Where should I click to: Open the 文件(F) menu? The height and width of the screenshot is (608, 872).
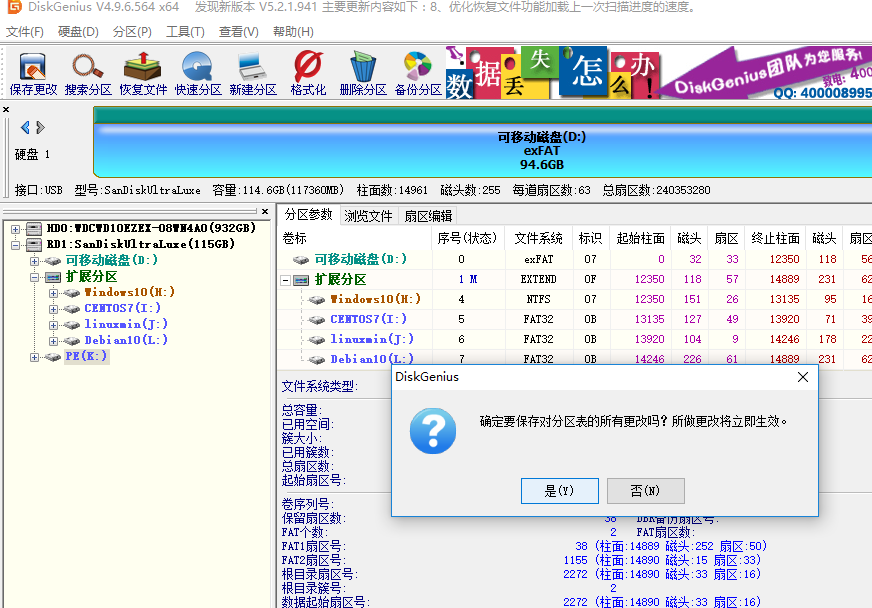(24, 32)
